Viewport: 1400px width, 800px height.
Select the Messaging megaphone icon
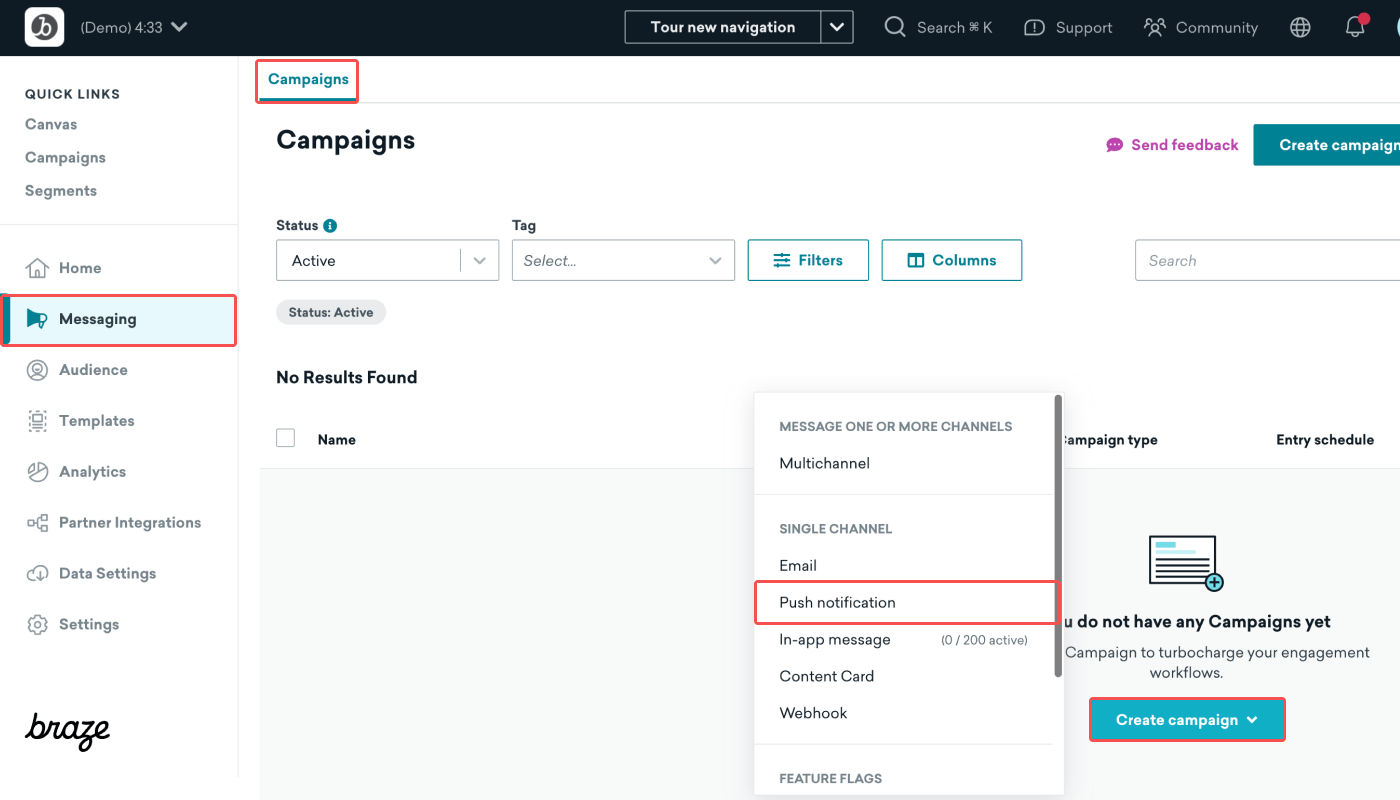coord(37,319)
